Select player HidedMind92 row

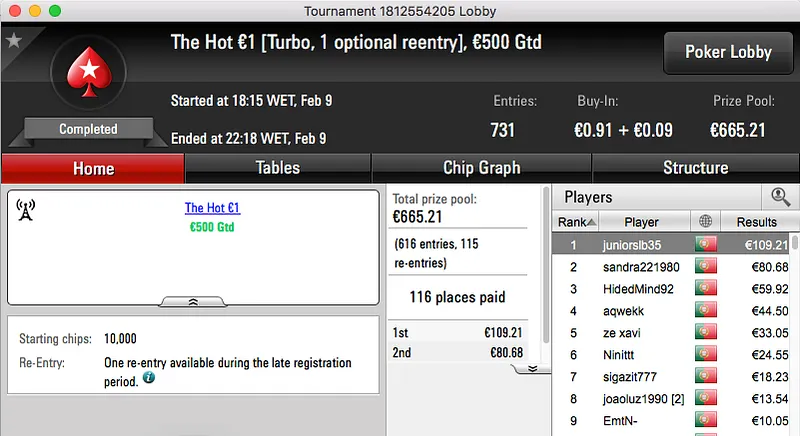(642, 288)
